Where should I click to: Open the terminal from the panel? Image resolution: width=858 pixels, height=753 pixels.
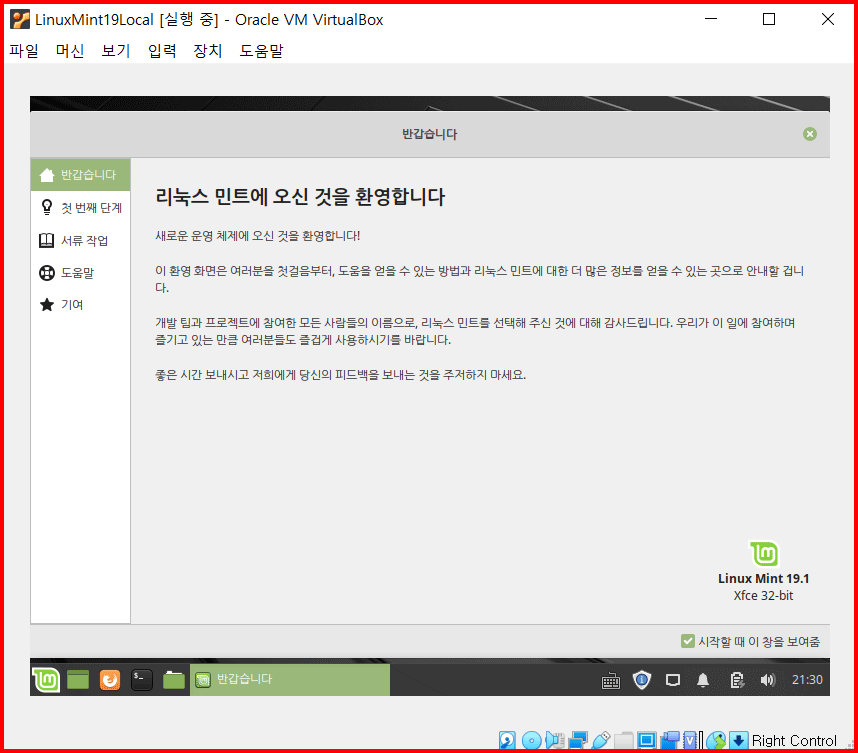pyautogui.click(x=142, y=680)
